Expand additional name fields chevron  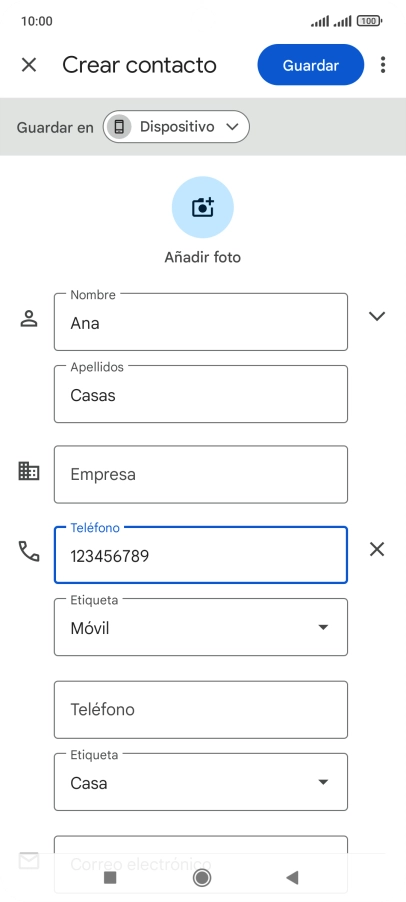coord(377,316)
